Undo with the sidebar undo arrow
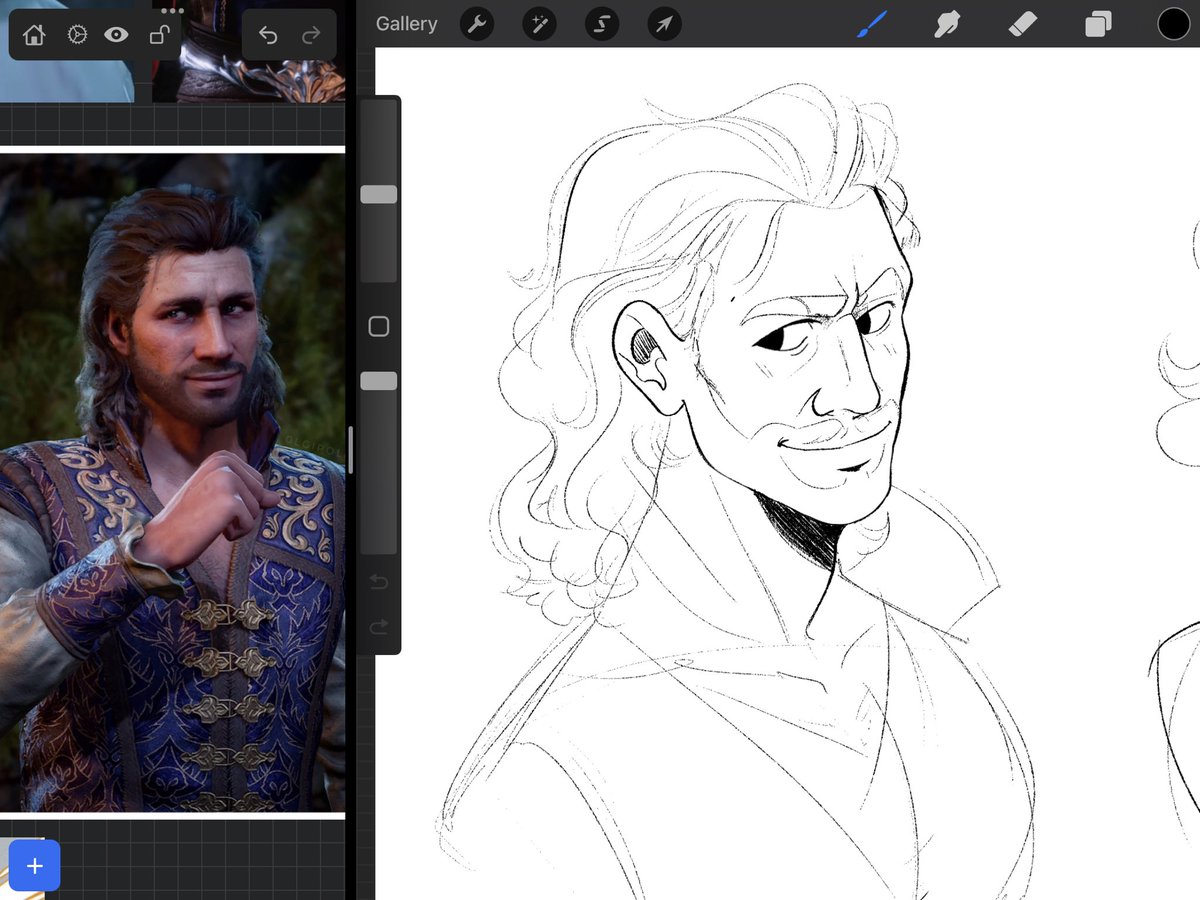This screenshot has height=900, width=1200. (378, 581)
